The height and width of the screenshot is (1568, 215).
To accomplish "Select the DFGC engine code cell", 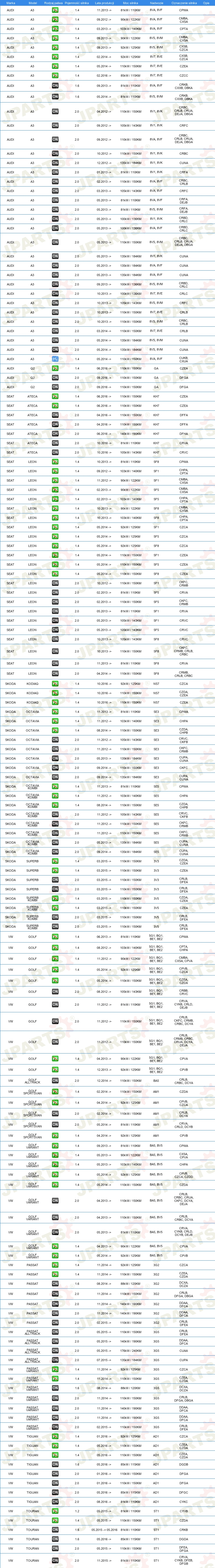I will pyautogui.click(x=184, y=1492).
